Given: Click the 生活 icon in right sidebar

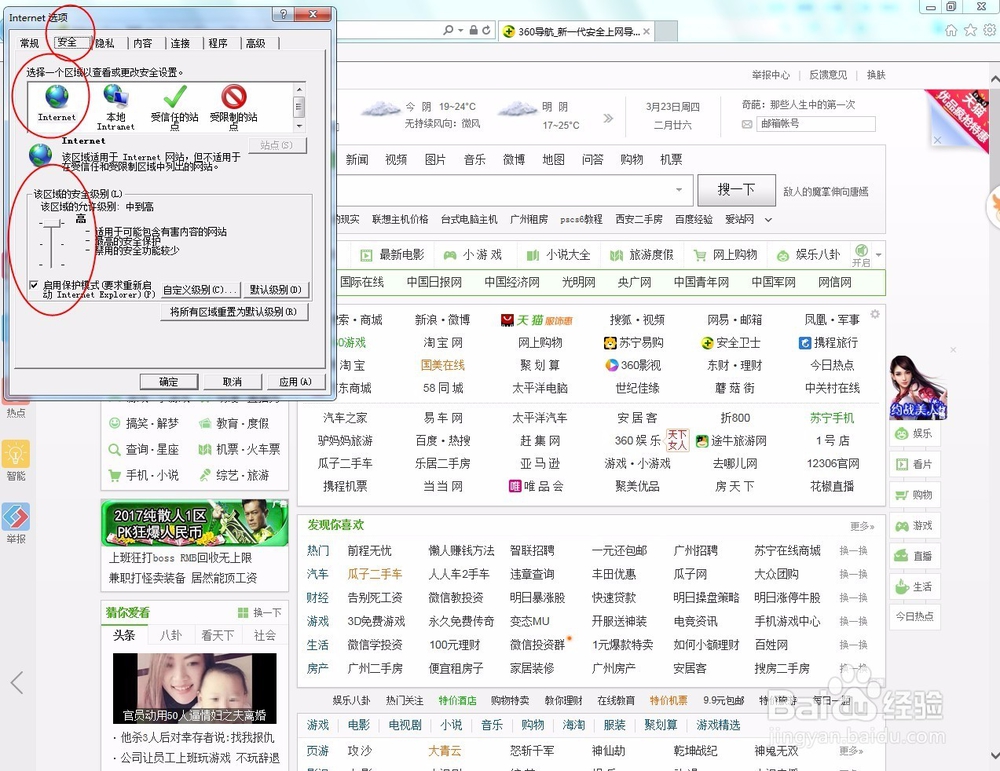Looking at the screenshot, I should click(902, 586).
